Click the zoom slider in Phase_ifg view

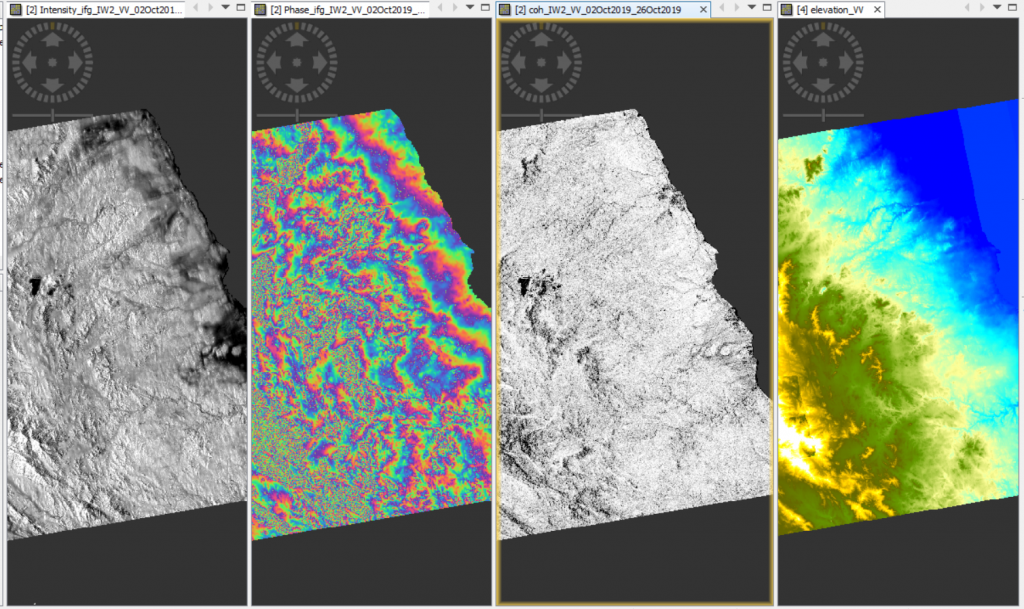296,116
